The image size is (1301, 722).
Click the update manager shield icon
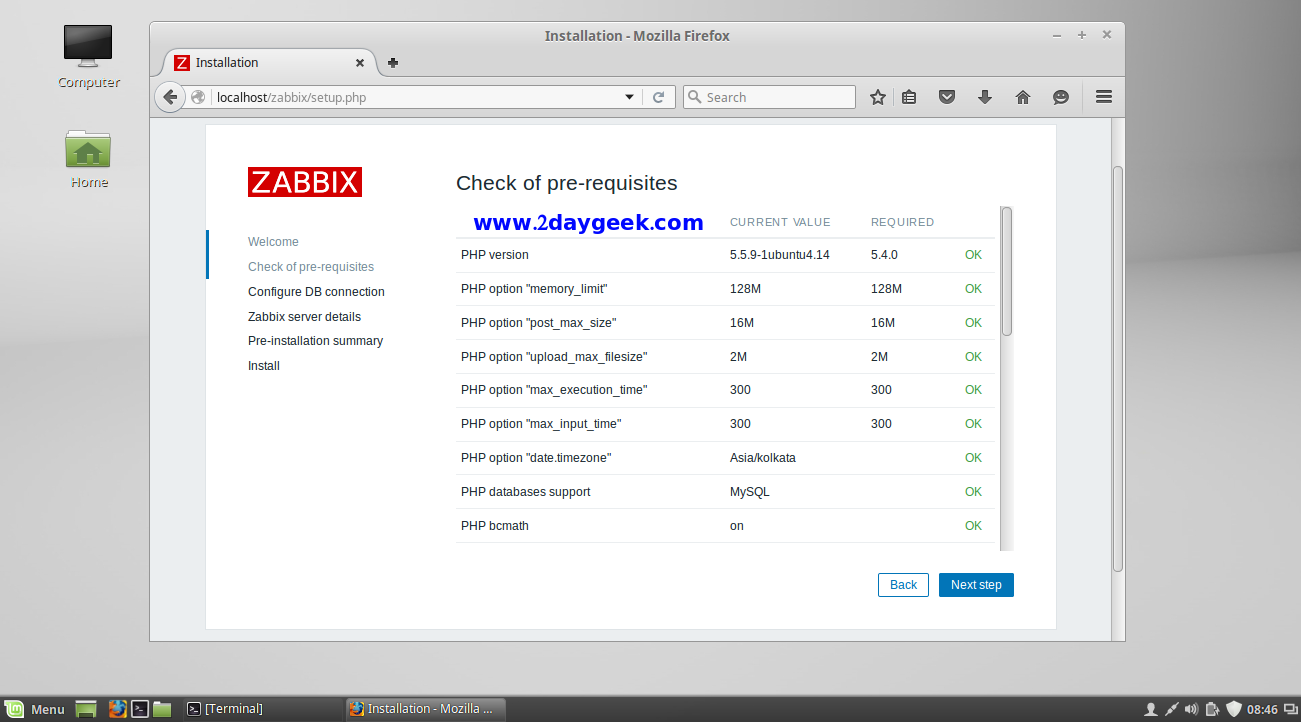pyautogui.click(x=1233, y=709)
